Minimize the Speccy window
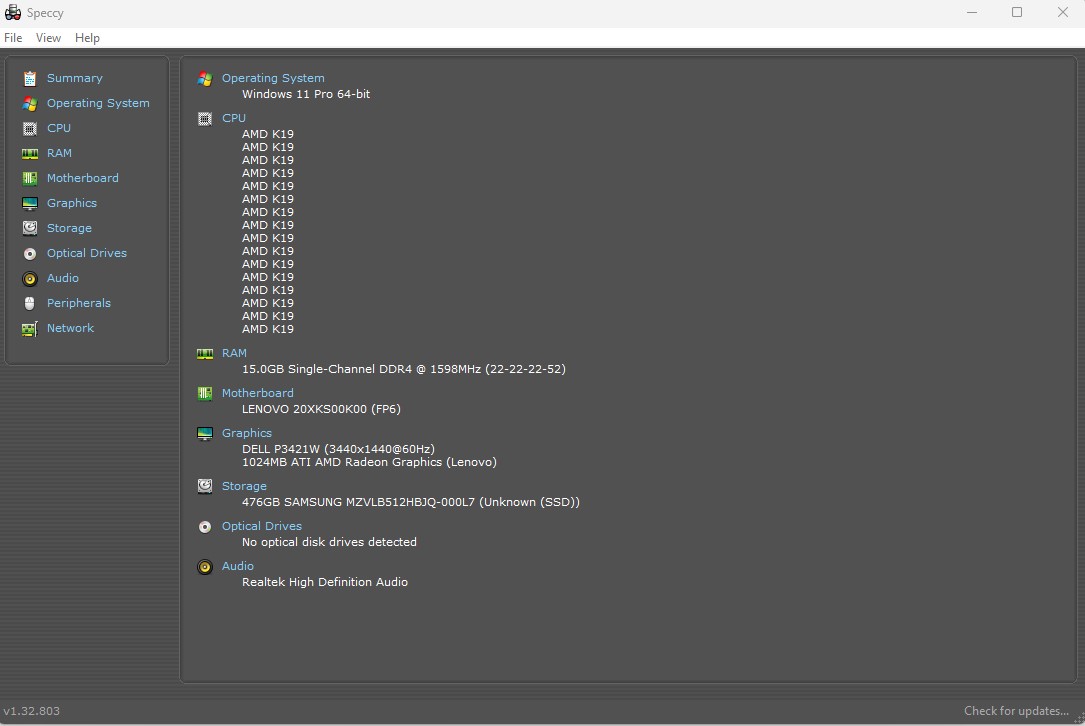The image size is (1085, 726). point(972,12)
